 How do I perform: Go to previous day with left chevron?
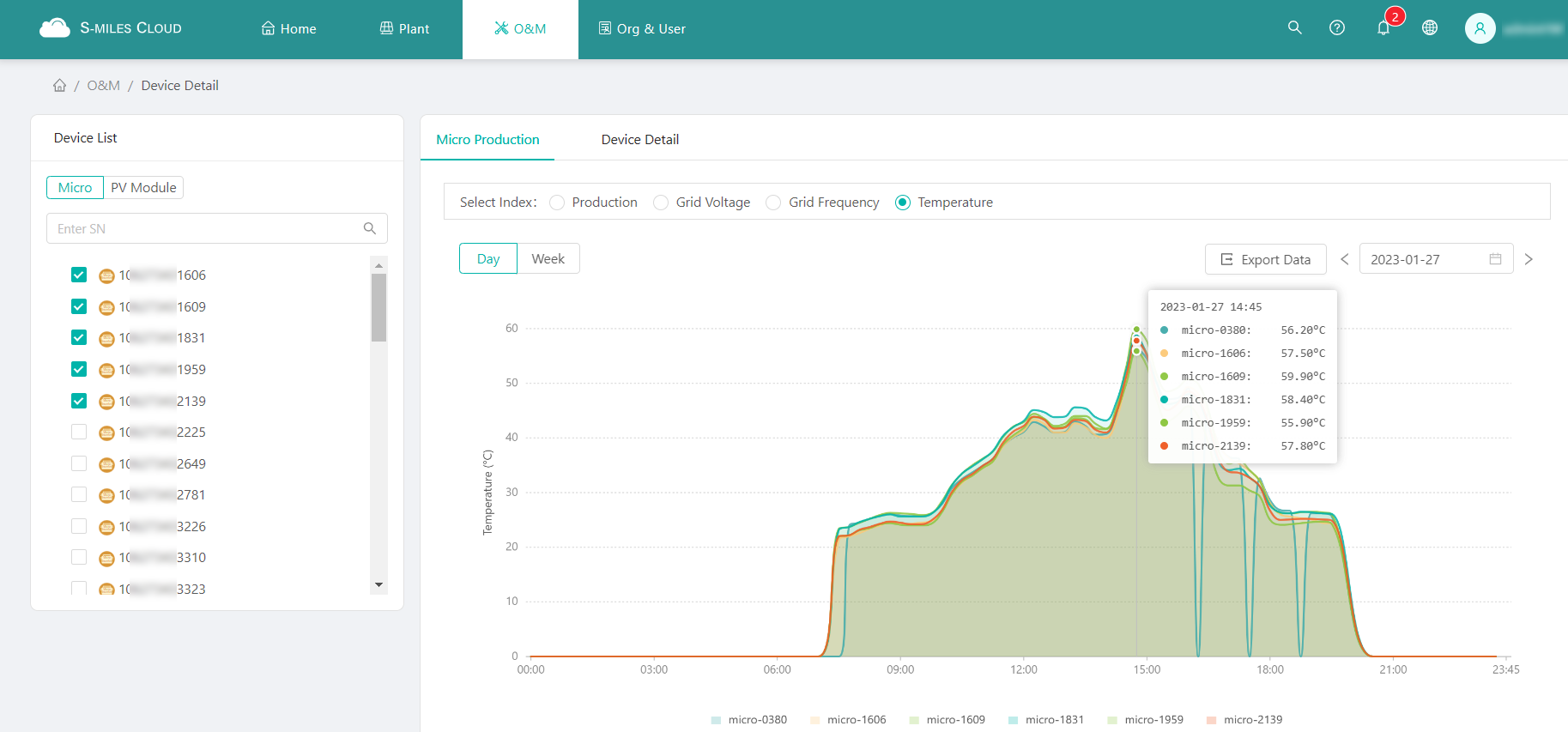pos(1345,259)
